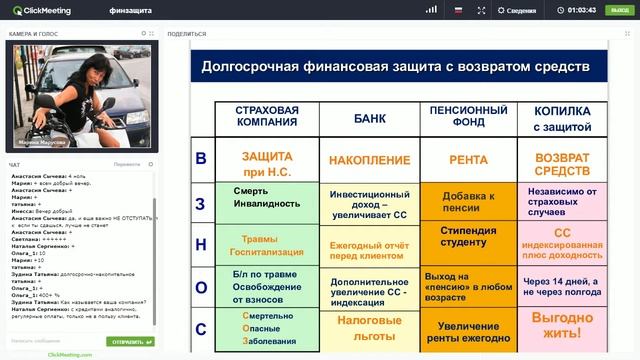Click the РЕНТА cell

click(x=469, y=160)
